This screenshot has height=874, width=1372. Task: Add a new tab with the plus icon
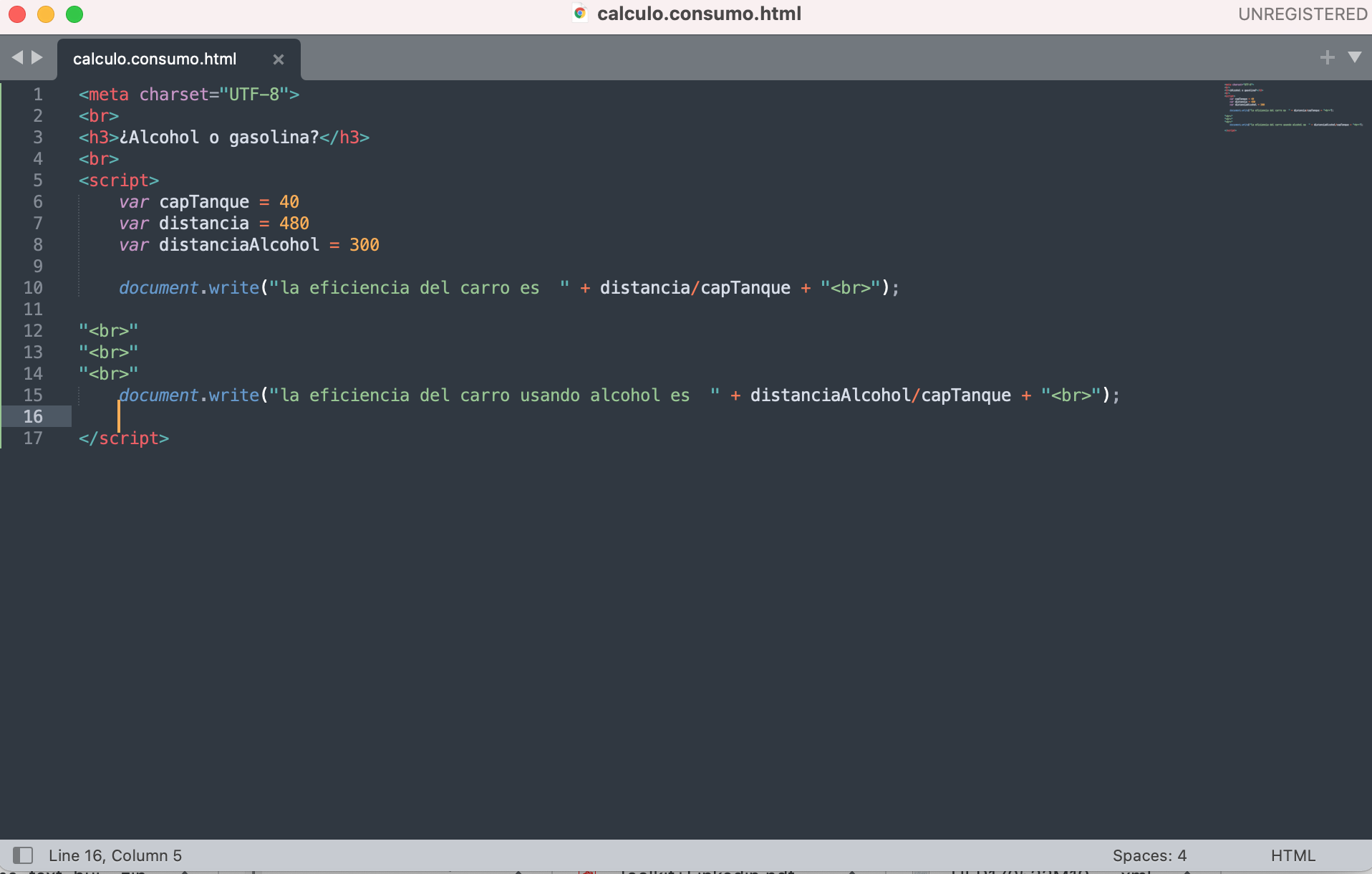click(1327, 57)
